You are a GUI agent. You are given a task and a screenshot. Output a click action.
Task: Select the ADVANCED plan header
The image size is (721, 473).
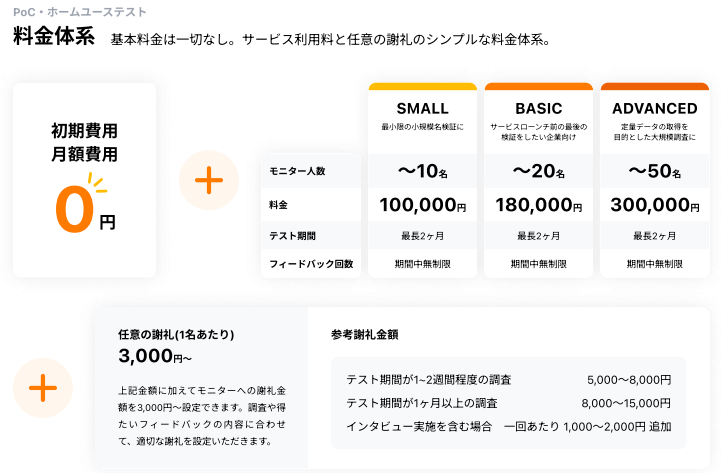coord(655,108)
